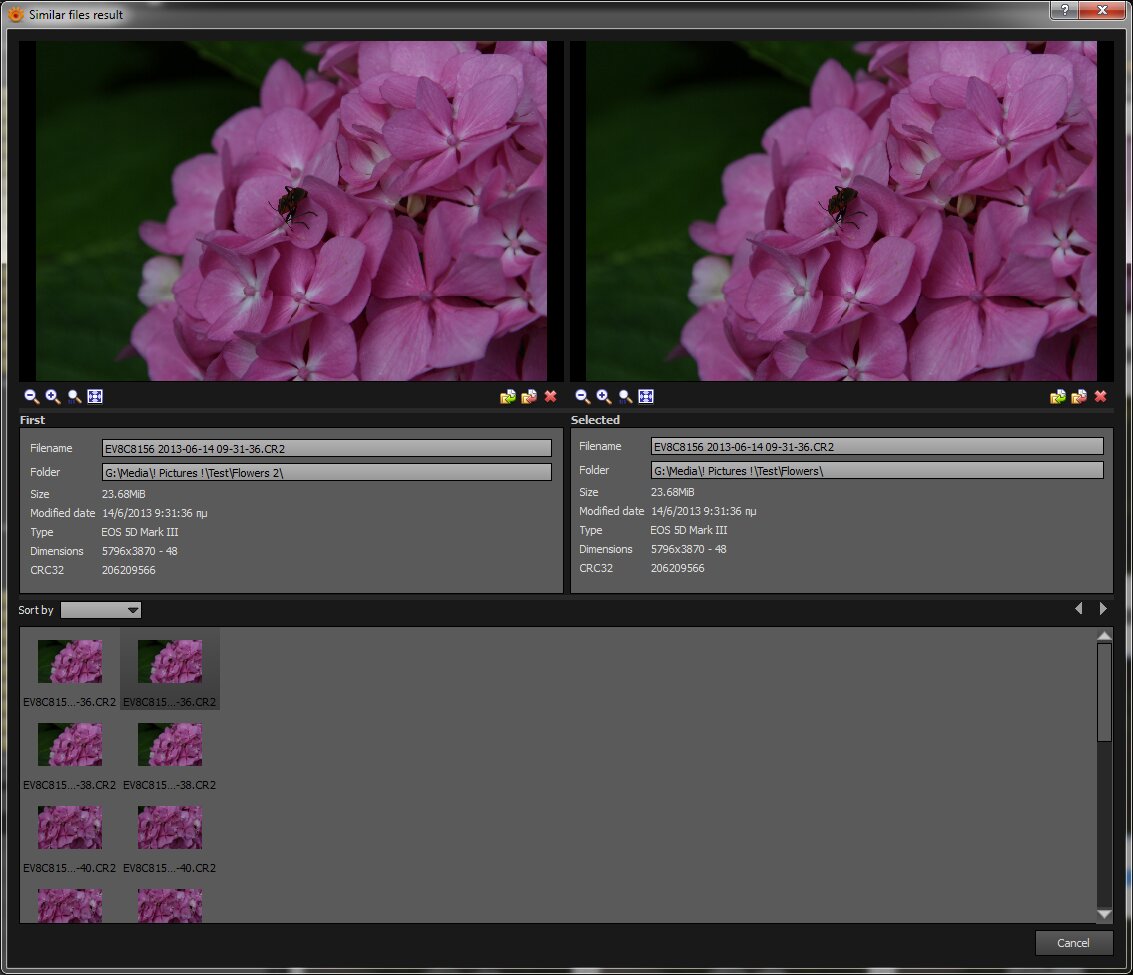
Task: Click the app icon in the title bar
Action: click(x=15, y=14)
